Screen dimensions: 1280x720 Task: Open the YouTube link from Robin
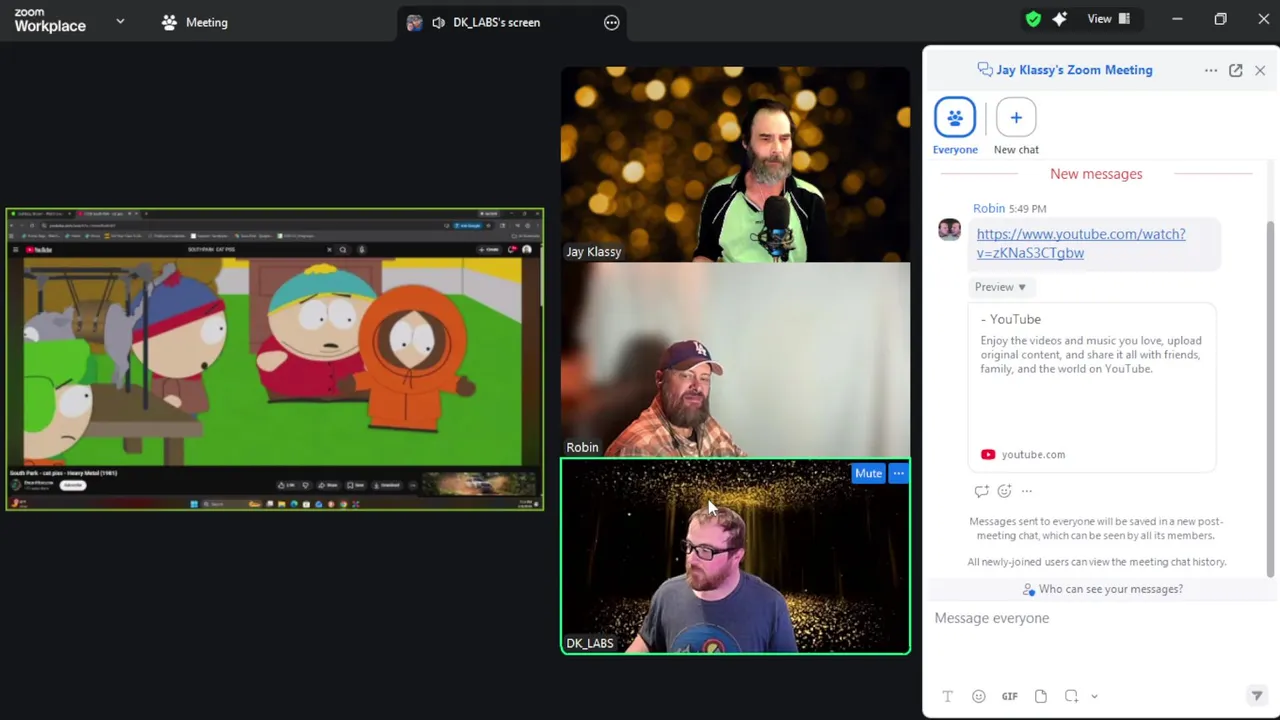(1080, 243)
